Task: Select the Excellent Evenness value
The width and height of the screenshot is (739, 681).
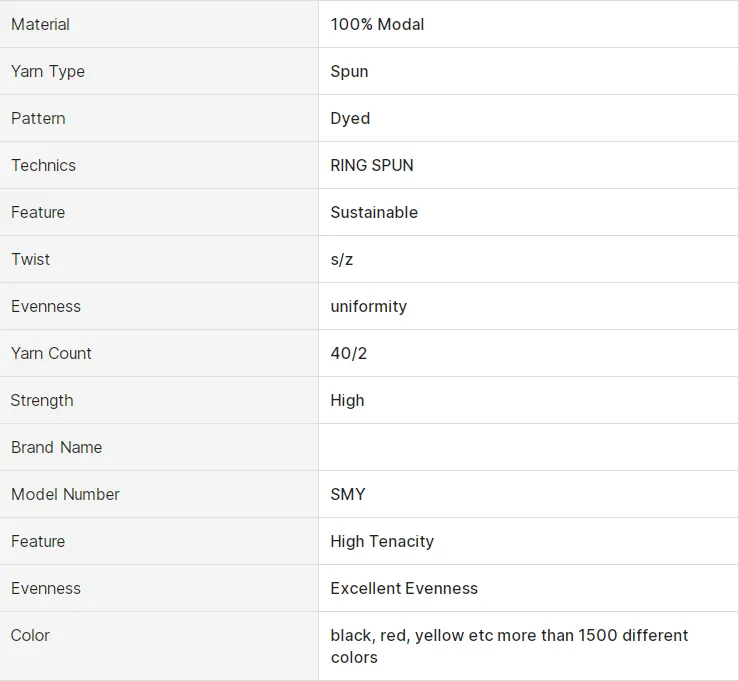Action: (404, 588)
